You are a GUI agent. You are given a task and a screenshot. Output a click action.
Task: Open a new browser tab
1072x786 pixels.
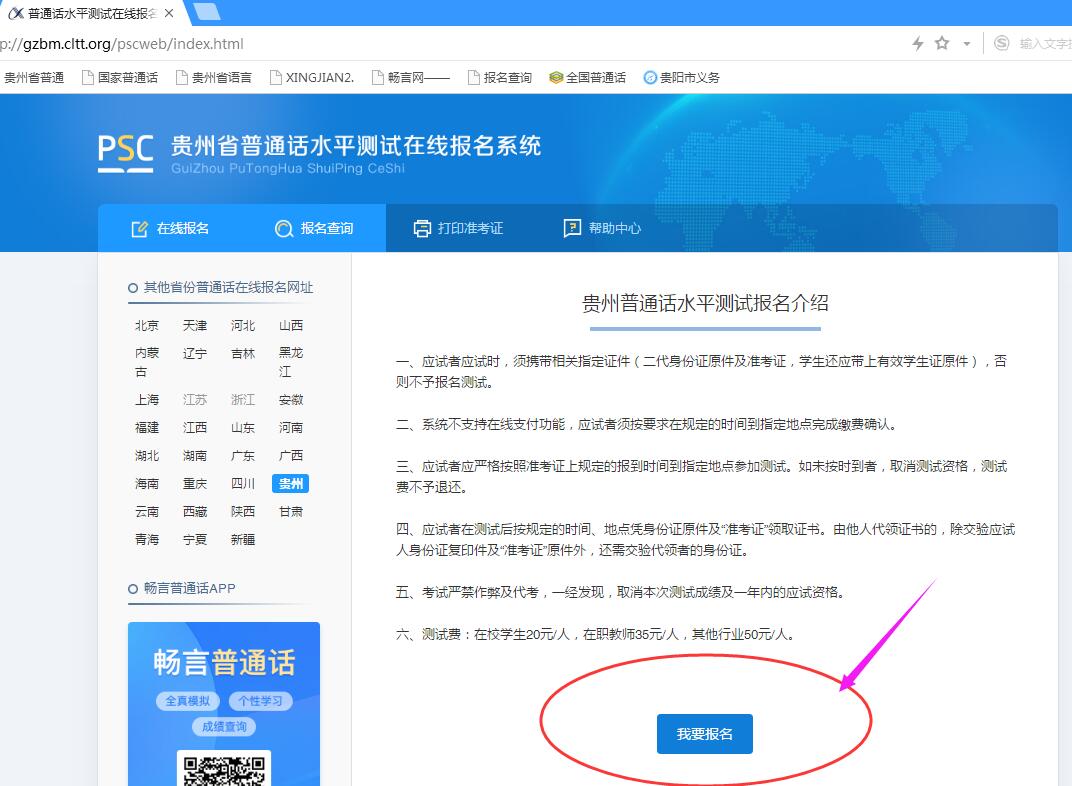coord(206,12)
